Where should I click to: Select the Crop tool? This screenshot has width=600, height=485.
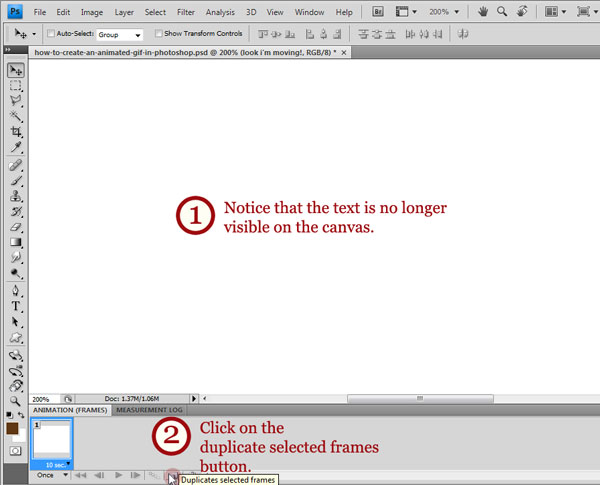point(16,132)
